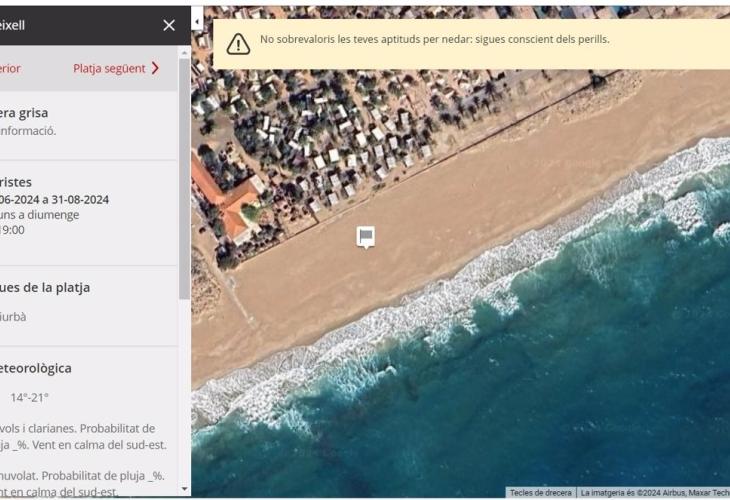Go to Platja següent

[109, 69]
